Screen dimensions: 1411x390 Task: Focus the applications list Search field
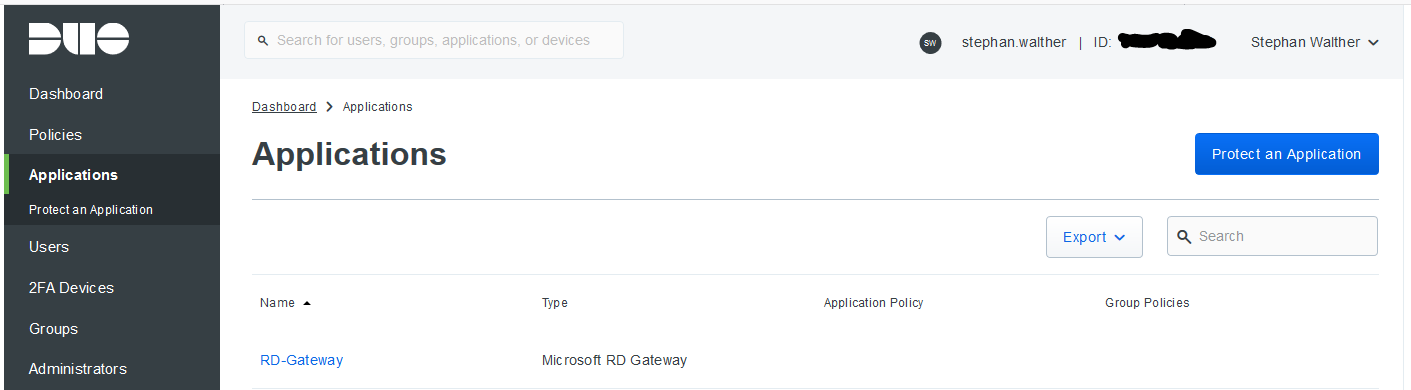[1272, 236]
